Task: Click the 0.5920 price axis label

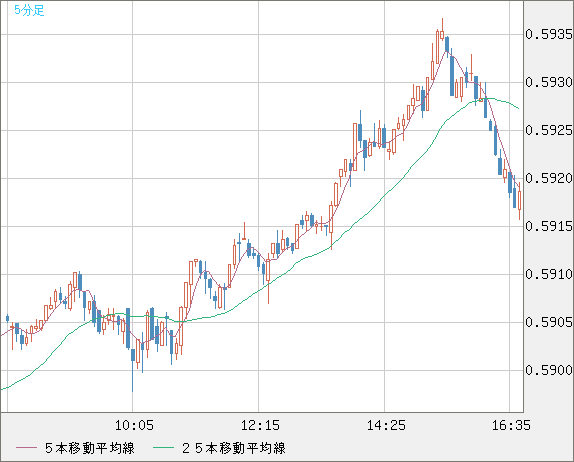Action: 549,178
